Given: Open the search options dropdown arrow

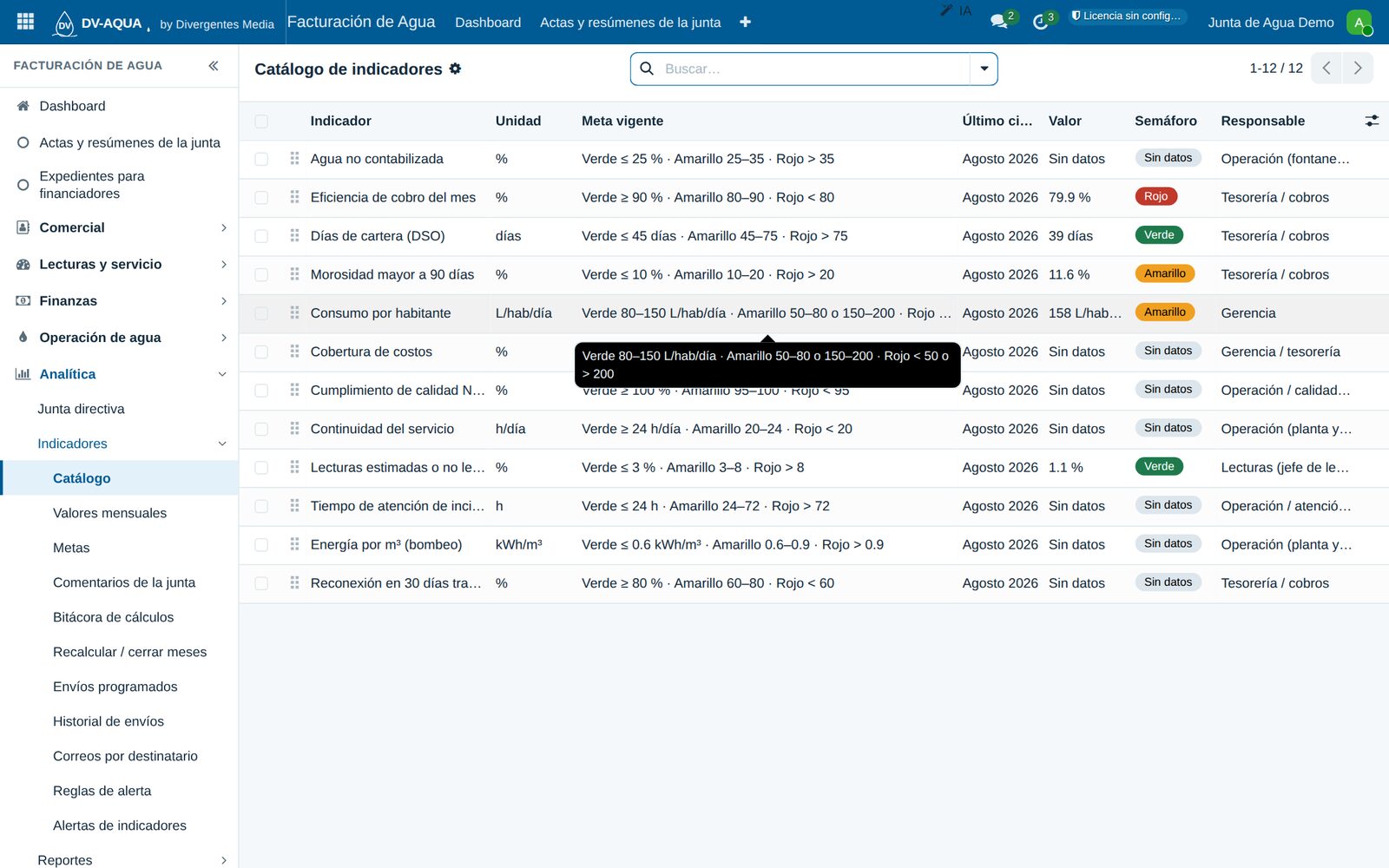Looking at the screenshot, I should point(984,69).
